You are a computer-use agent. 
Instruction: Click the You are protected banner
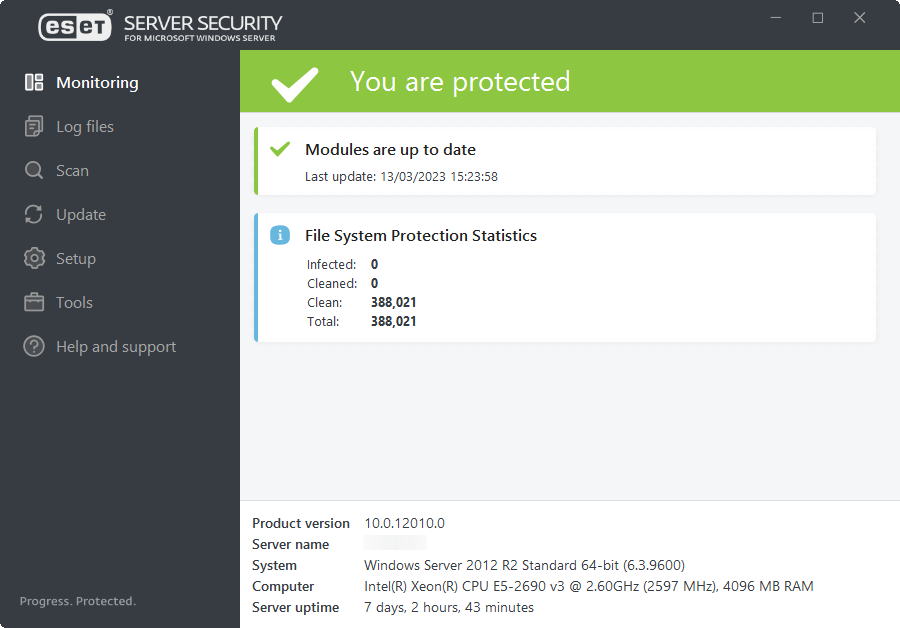point(460,81)
